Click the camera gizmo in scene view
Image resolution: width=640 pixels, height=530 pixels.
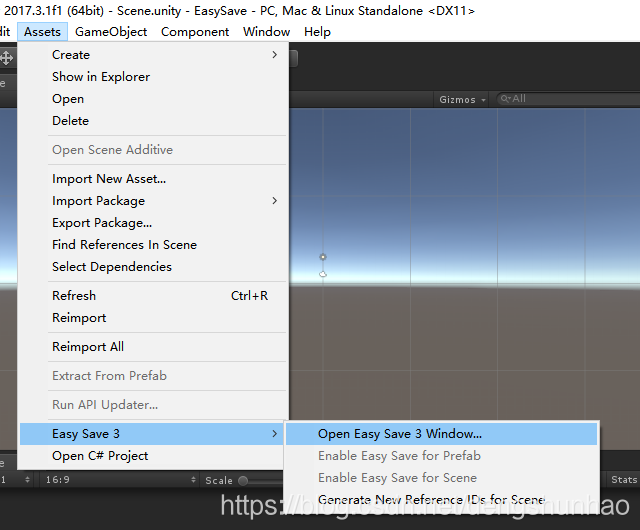pos(323,274)
